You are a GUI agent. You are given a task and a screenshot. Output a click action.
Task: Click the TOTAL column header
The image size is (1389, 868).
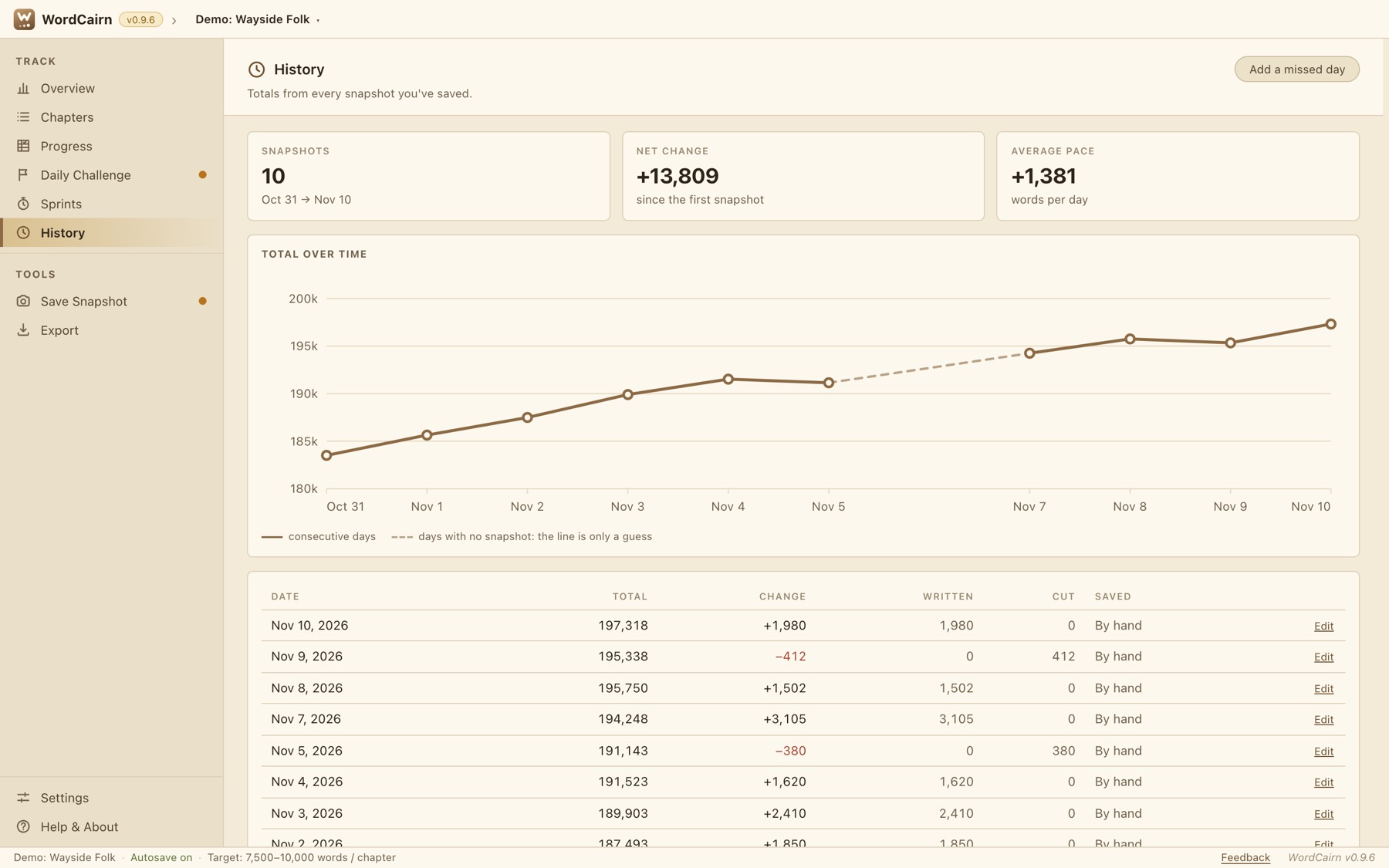(630, 596)
